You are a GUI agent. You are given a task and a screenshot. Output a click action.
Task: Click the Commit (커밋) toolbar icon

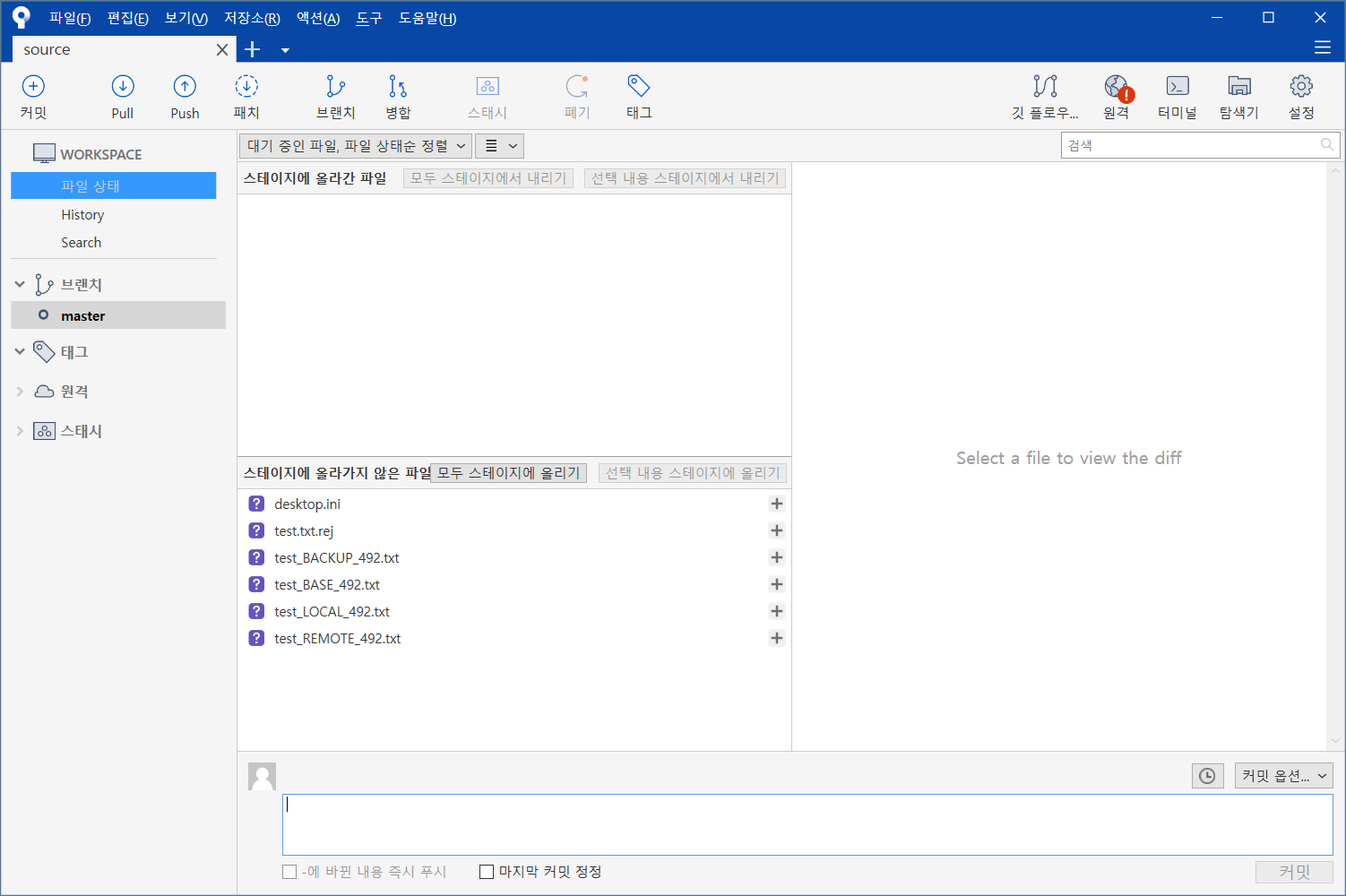click(33, 97)
